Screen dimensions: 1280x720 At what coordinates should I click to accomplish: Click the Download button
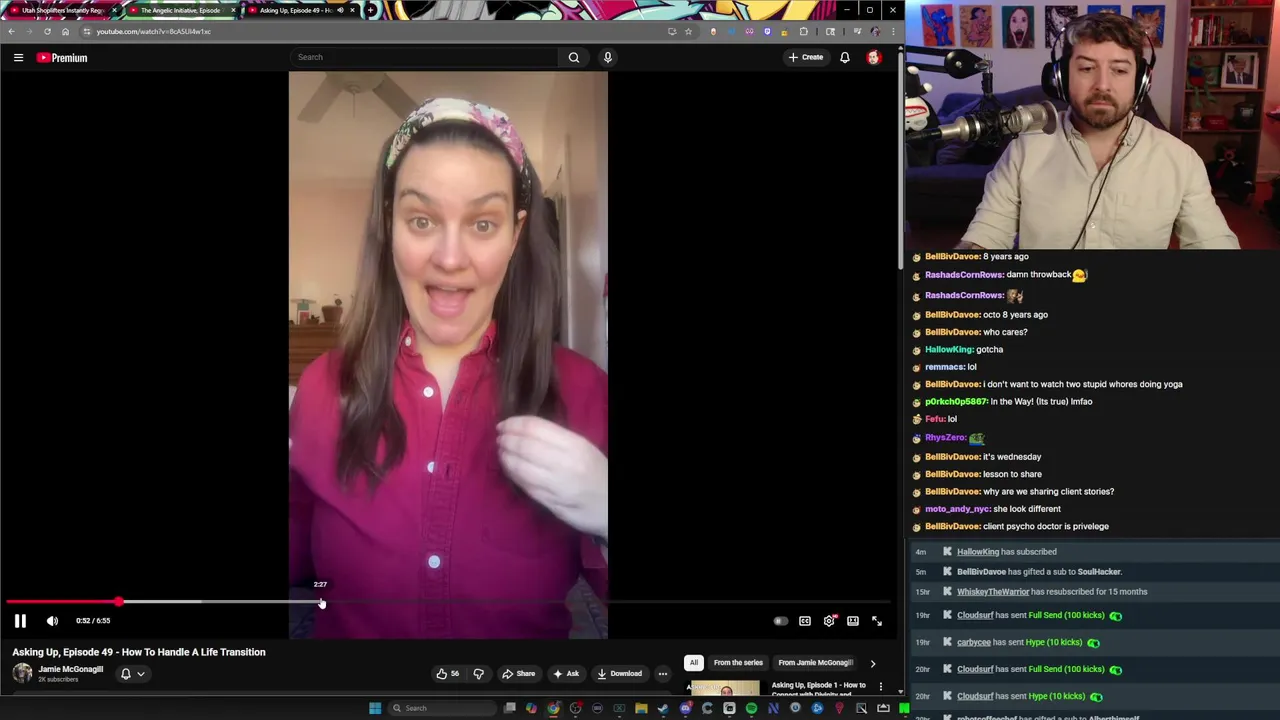point(619,674)
